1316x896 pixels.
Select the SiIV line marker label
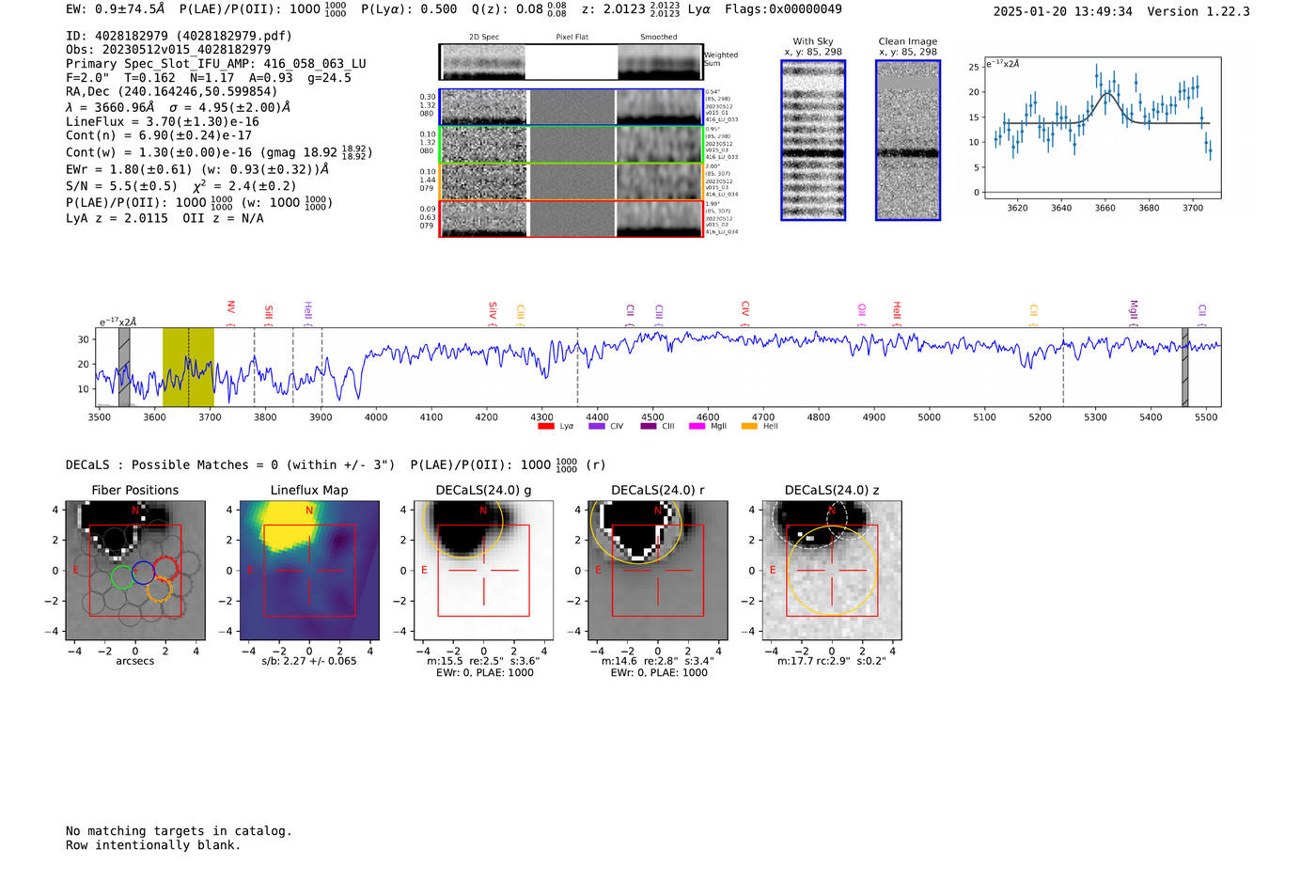[492, 310]
